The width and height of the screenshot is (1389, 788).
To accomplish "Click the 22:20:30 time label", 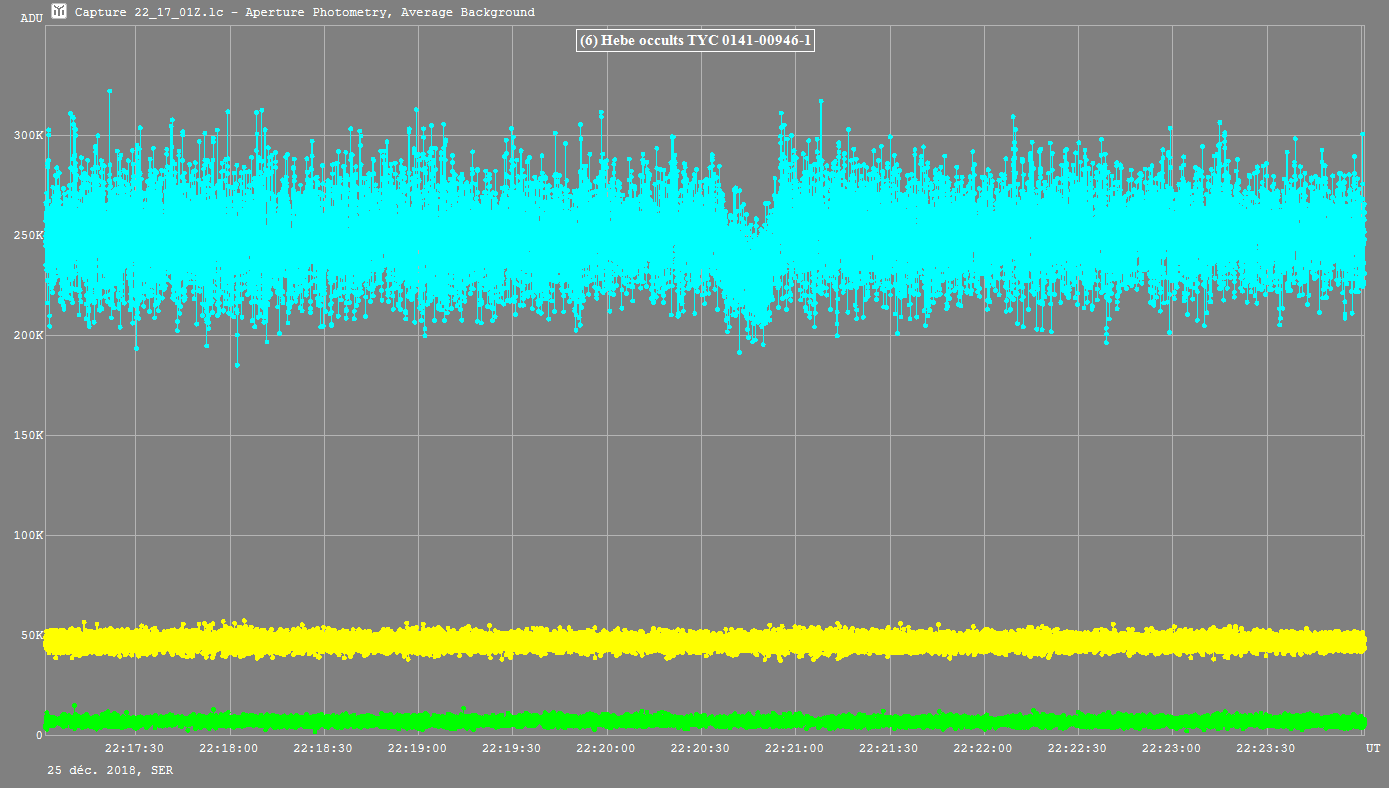I will 700,748.
